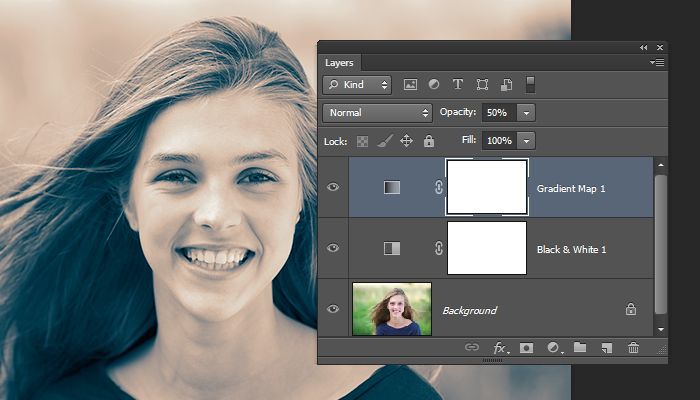The image size is (700, 400).
Task: Click the create new layer icon
Action: [606, 348]
